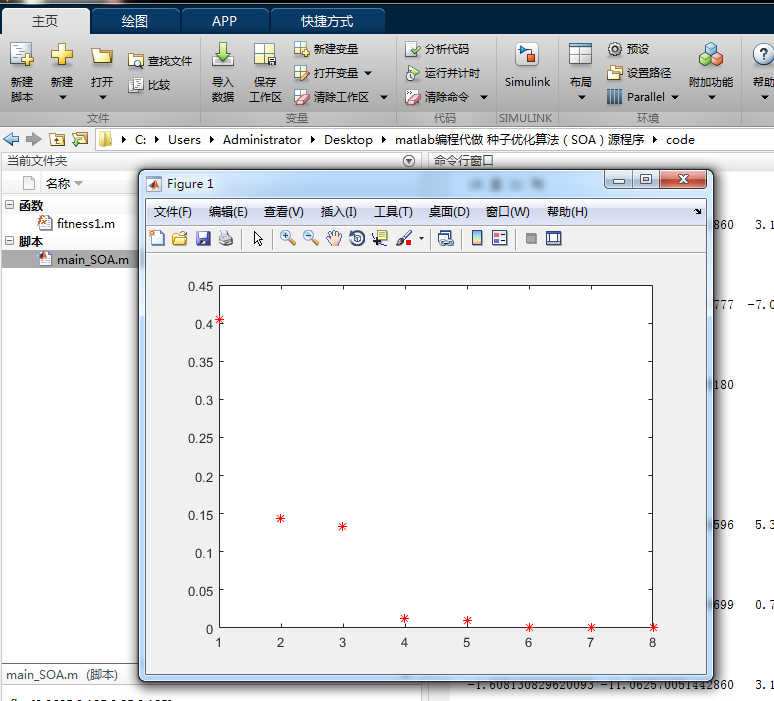The image size is (774, 701).
Task: Click Hide Plot Tools icon
Action: click(531, 238)
